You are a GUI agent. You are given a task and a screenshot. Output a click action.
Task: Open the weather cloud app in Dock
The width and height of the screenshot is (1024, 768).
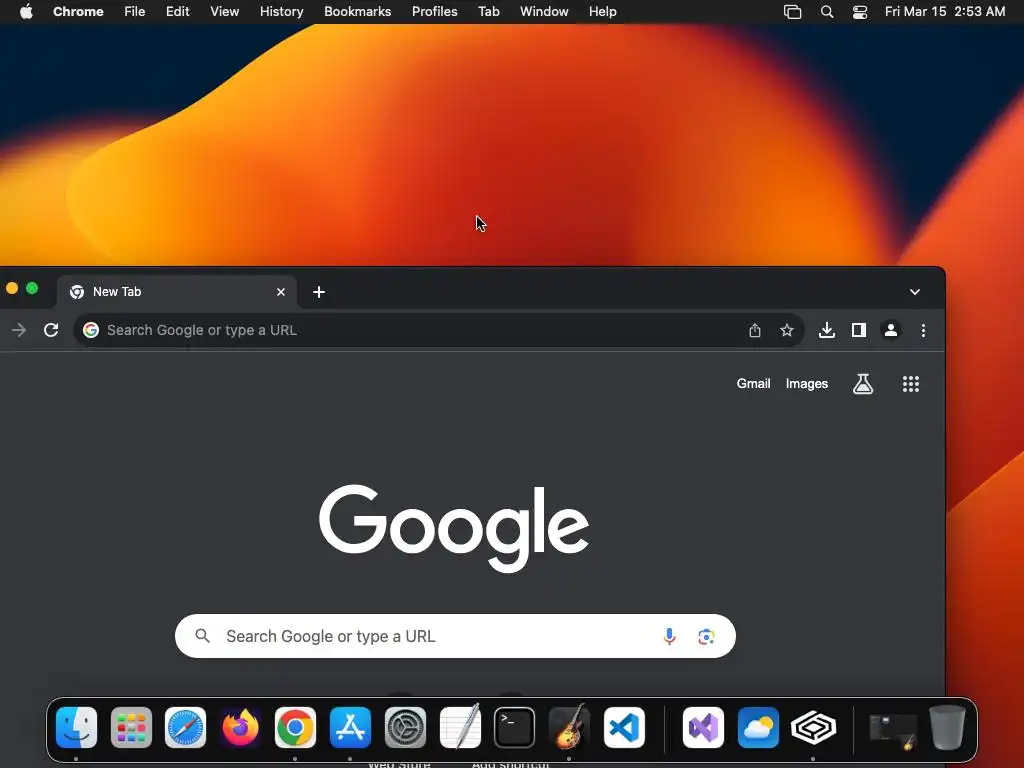click(758, 728)
